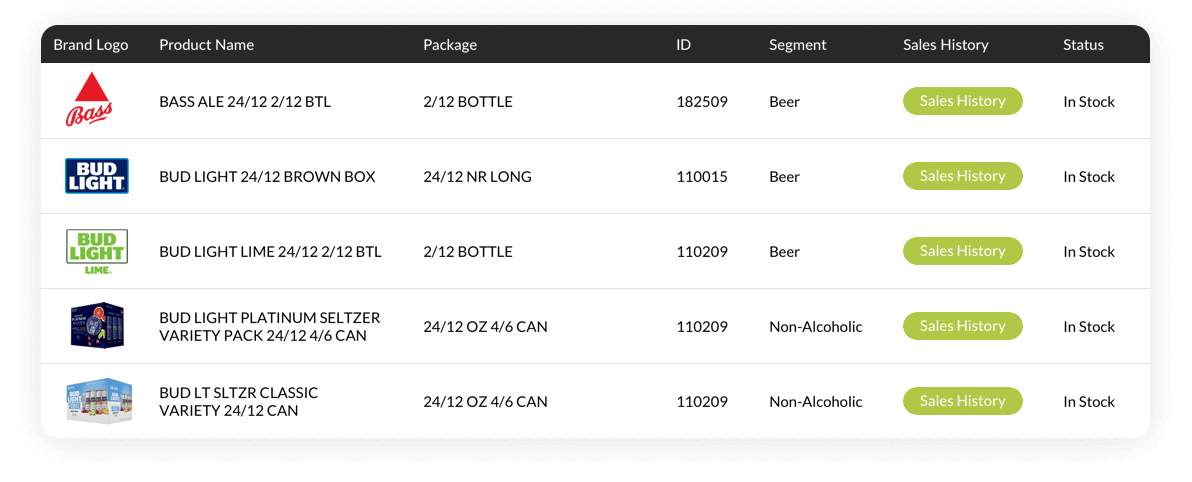Select the BUD LIGHT LIME 24/12 2/12 BTL name
The width and height of the screenshot is (1192, 482).
pyautogui.click(x=270, y=252)
